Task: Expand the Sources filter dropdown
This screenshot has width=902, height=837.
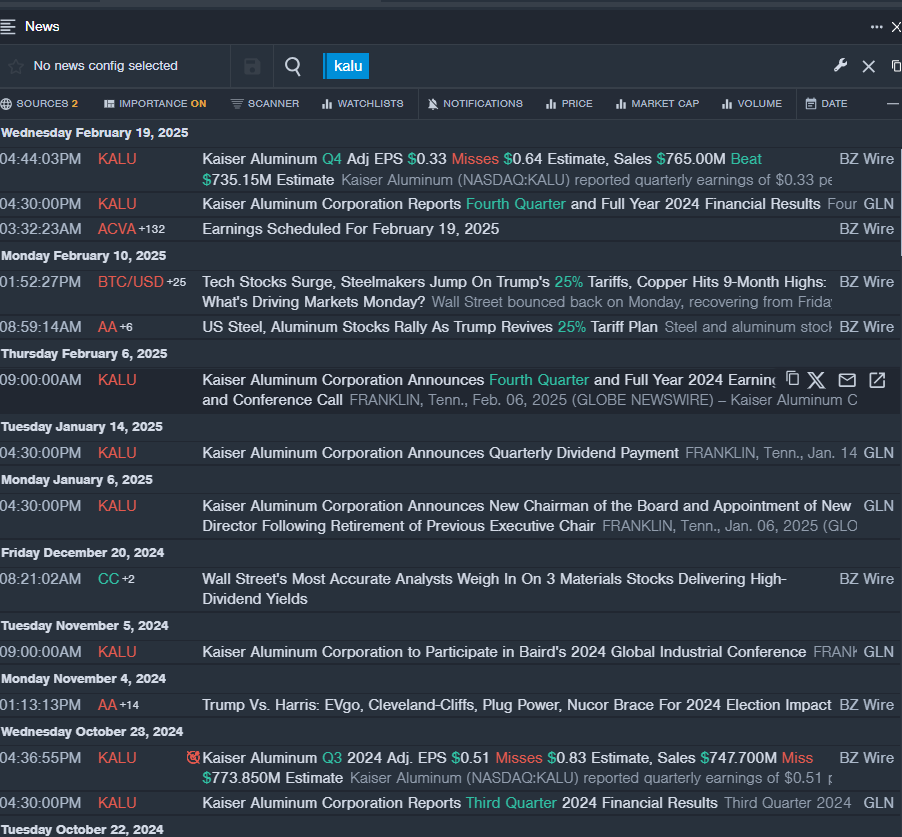Action: click(x=40, y=104)
